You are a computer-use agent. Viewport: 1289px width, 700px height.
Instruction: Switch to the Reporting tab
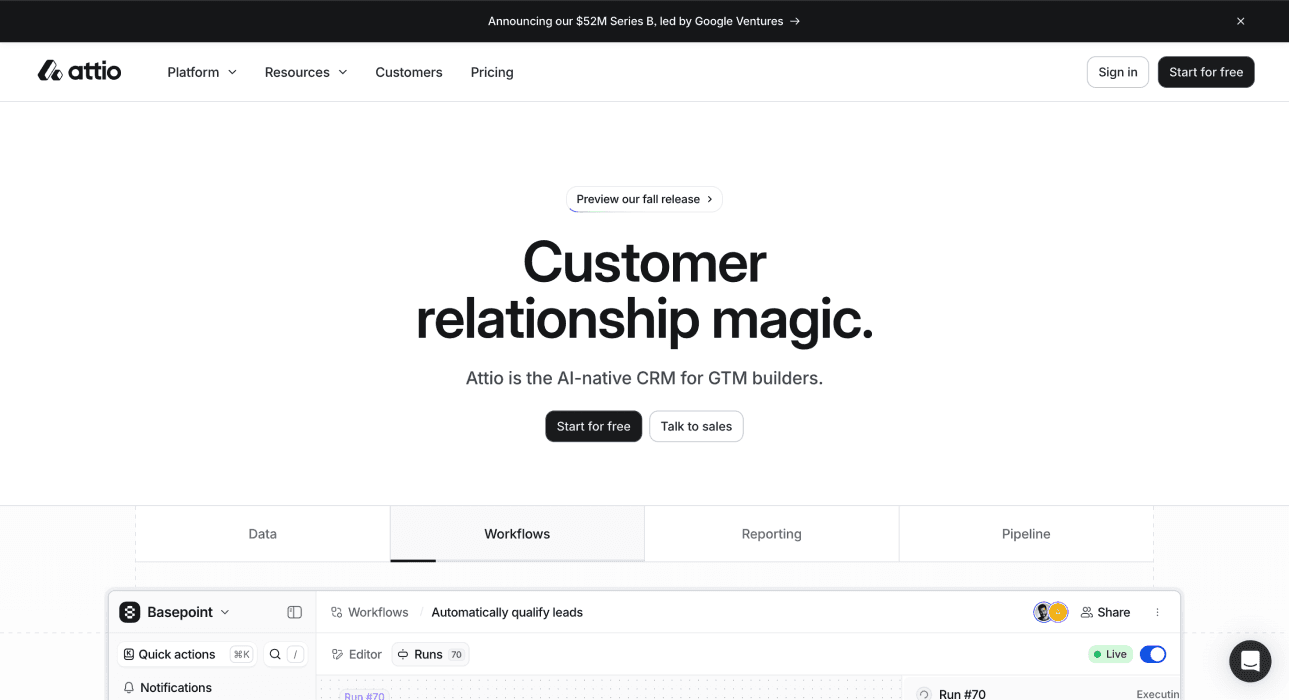coord(771,534)
